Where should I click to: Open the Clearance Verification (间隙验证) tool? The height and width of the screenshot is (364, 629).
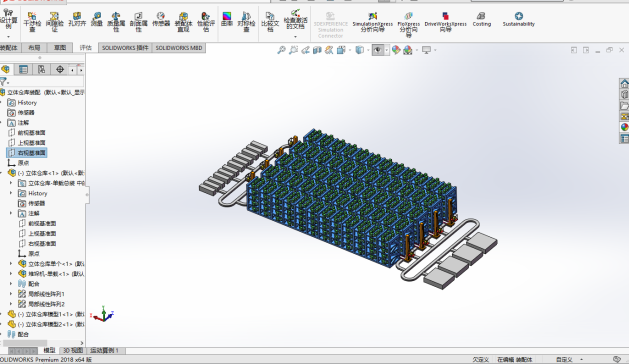pyautogui.click(x=55, y=22)
